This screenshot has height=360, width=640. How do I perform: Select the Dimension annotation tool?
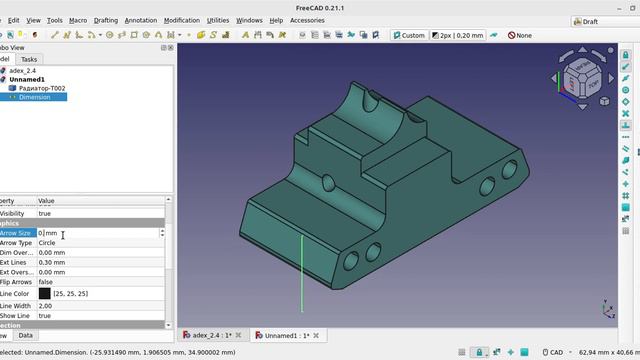(x=258, y=35)
